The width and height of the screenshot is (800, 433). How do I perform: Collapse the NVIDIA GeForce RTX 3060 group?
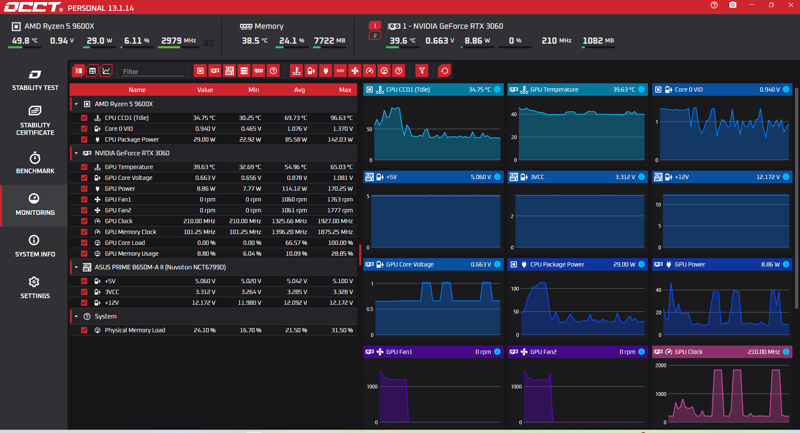pos(77,153)
